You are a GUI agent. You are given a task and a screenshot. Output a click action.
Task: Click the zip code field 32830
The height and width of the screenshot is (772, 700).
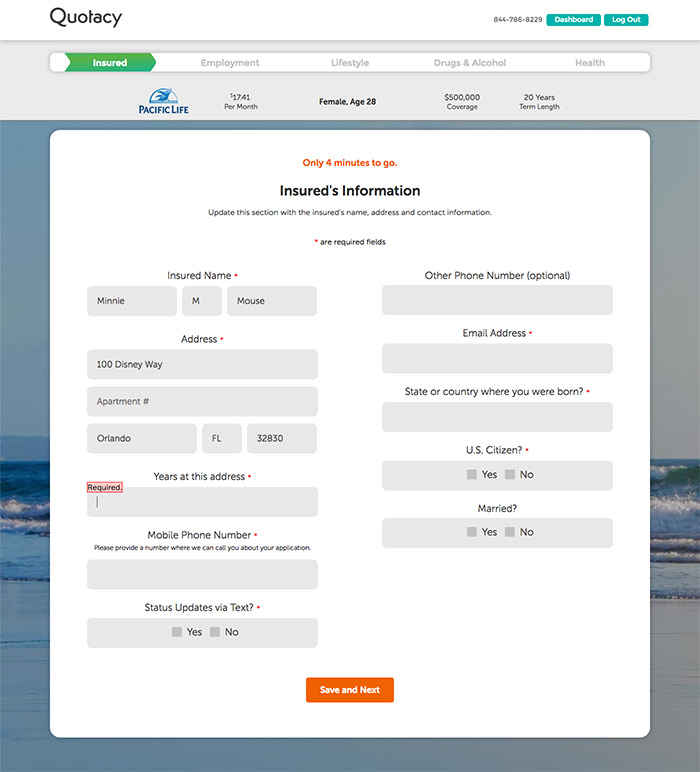[282, 438]
